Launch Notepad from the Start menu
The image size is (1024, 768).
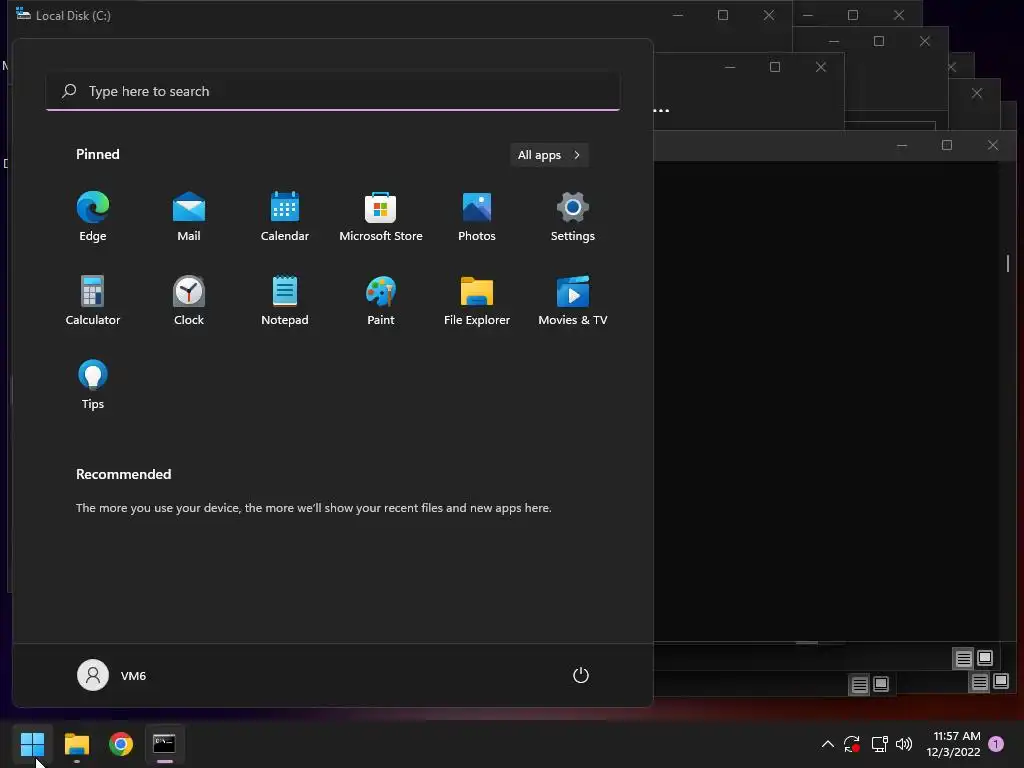click(285, 300)
